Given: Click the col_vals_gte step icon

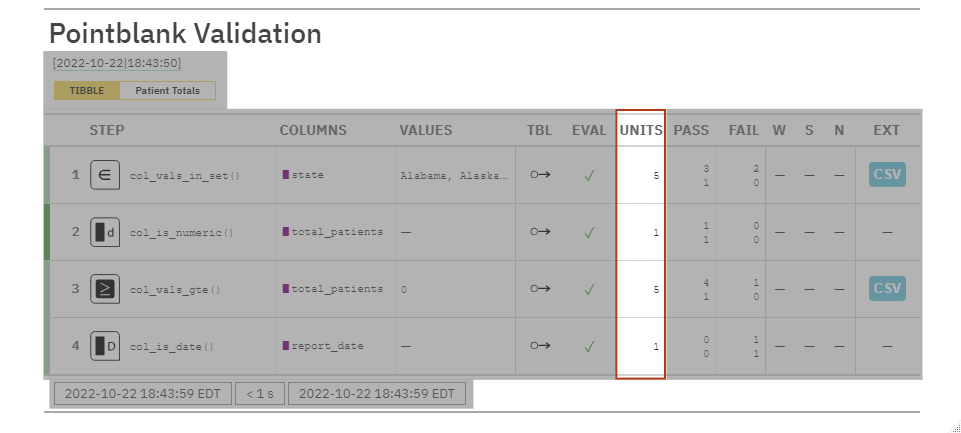Looking at the screenshot, I should (105, 290).
